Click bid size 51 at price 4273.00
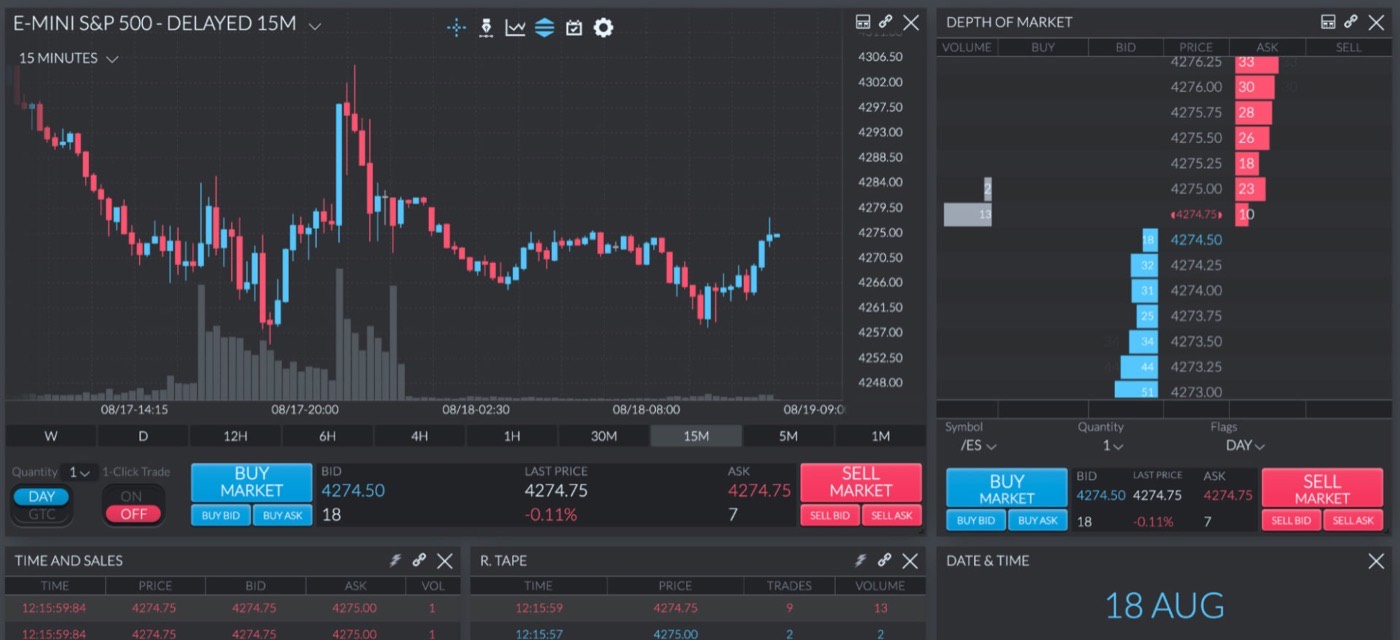 tap(1136, 392)
